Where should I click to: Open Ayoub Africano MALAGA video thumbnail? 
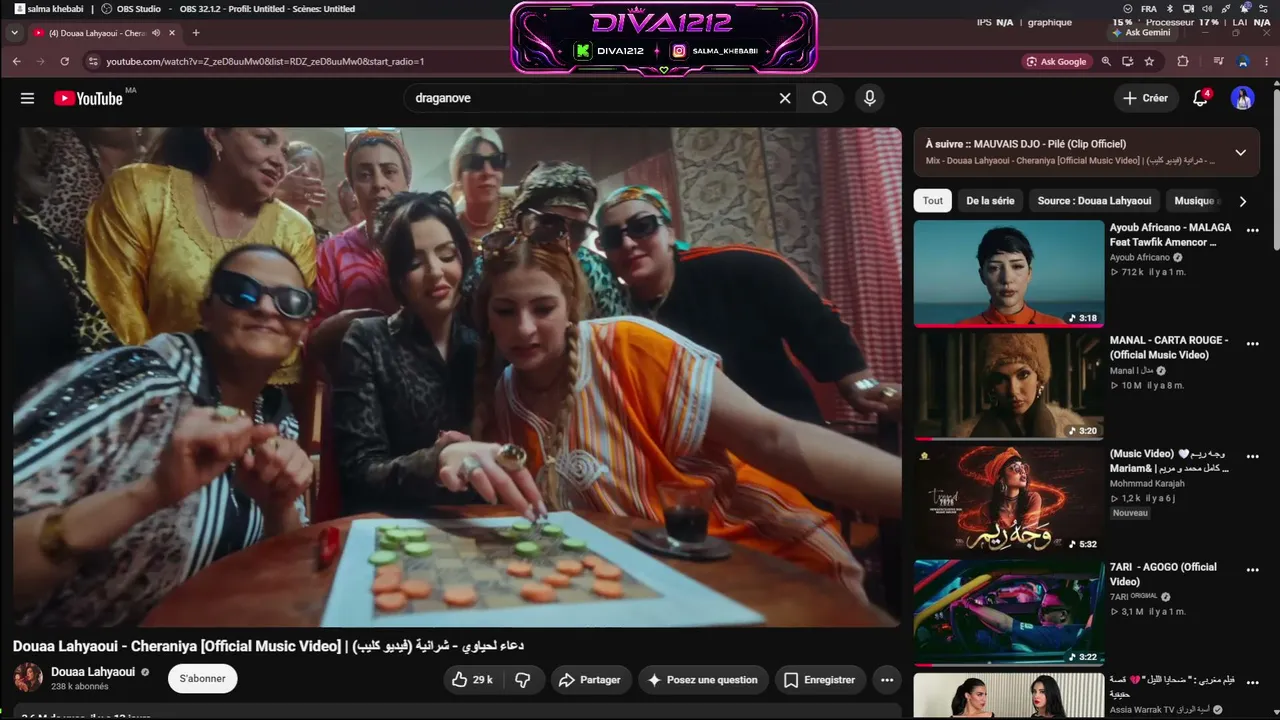pyautogui.click(x=1009, y=274)
